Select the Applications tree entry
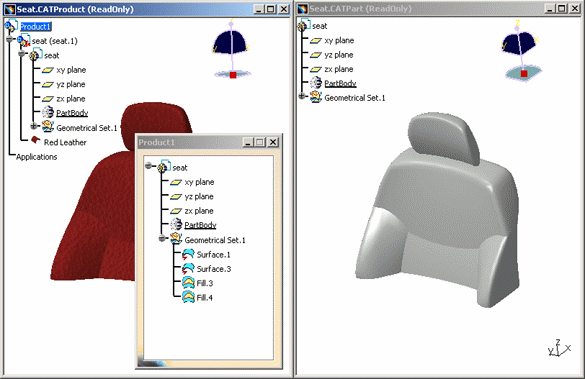The width and height of the screenshot is (585, 379). (37, 157)
